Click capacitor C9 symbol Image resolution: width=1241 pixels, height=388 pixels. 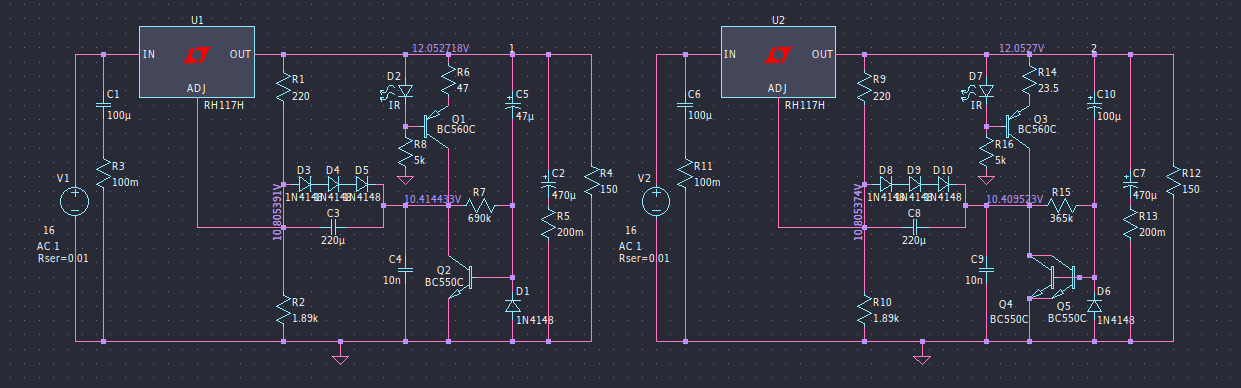986,269
